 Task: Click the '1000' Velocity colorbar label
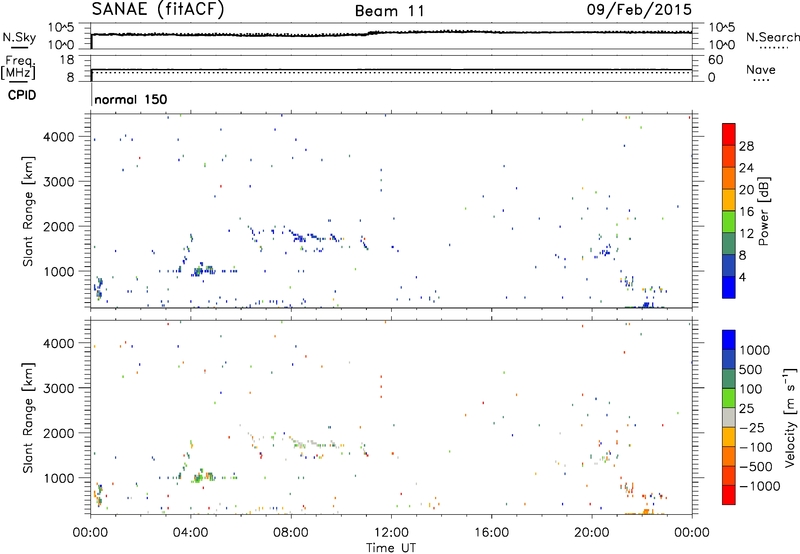pyautogui.click(x=755, y=350)
